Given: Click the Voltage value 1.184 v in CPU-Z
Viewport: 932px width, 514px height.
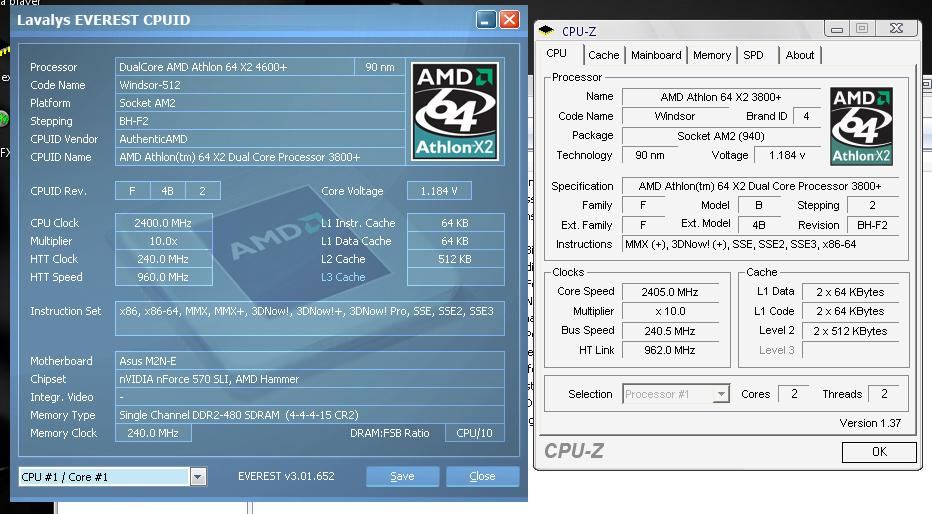Looking at the screenshot, I should click(787, 155).
